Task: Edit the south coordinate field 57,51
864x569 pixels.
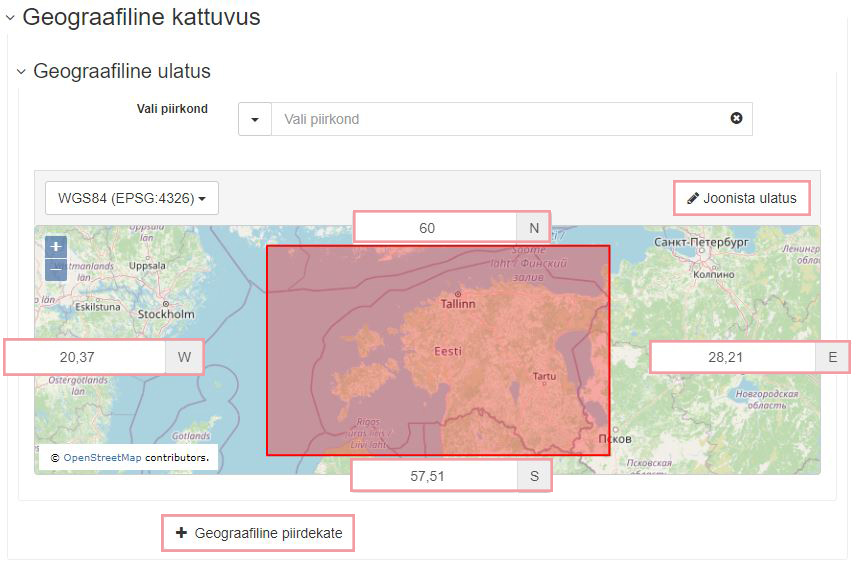Action: click(x=435, y=476)
